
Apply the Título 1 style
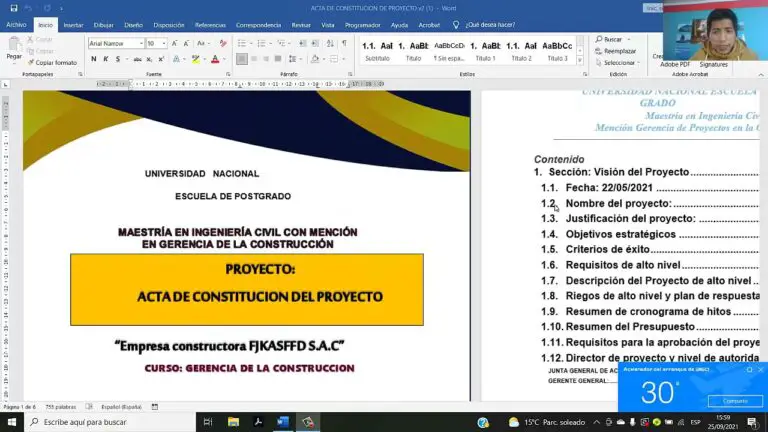click(x=485, y=51)
